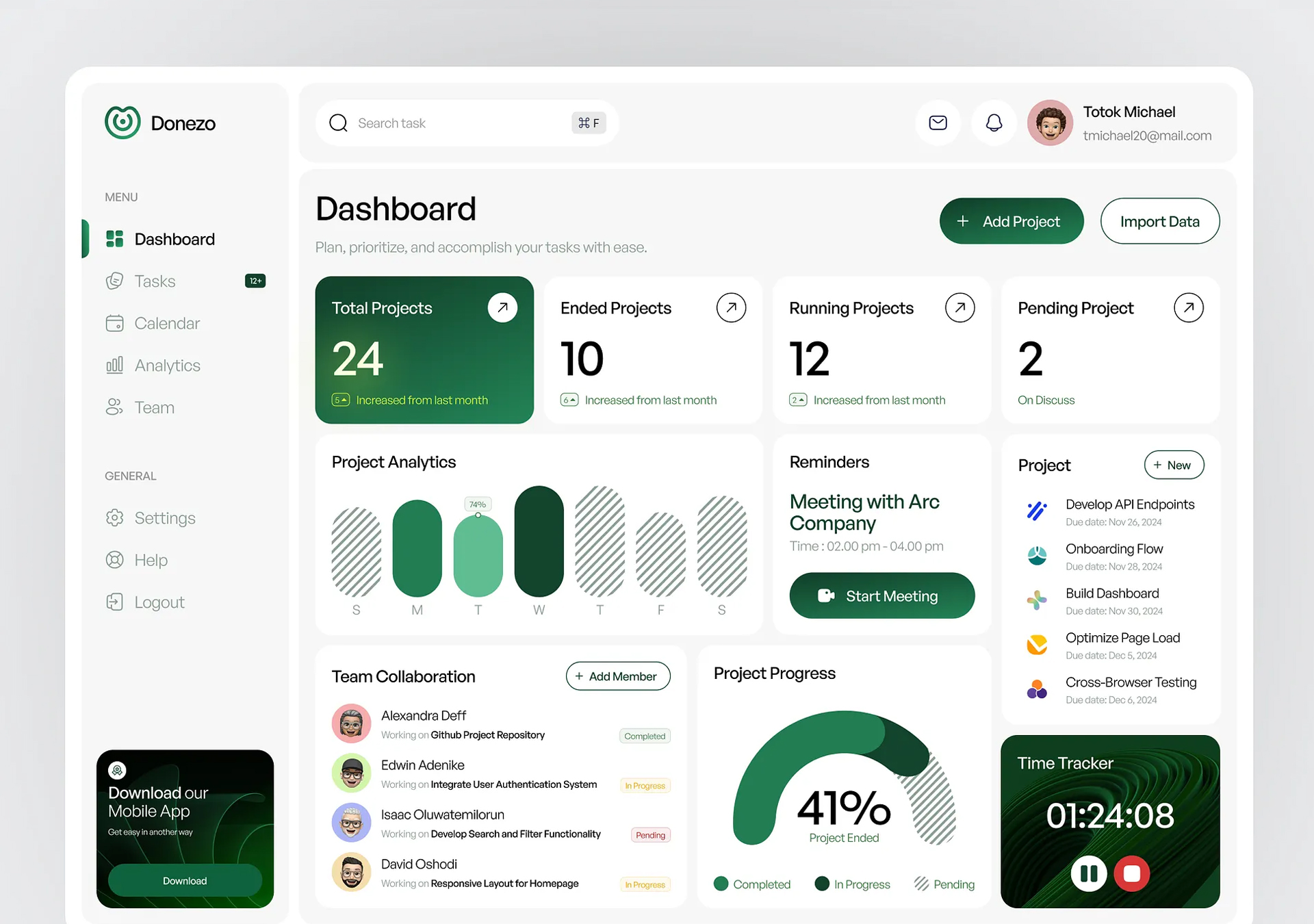Screen dimensions: 1314x924
Task: Stop the Time Tracker with red button
Action: coord(1132,873)
